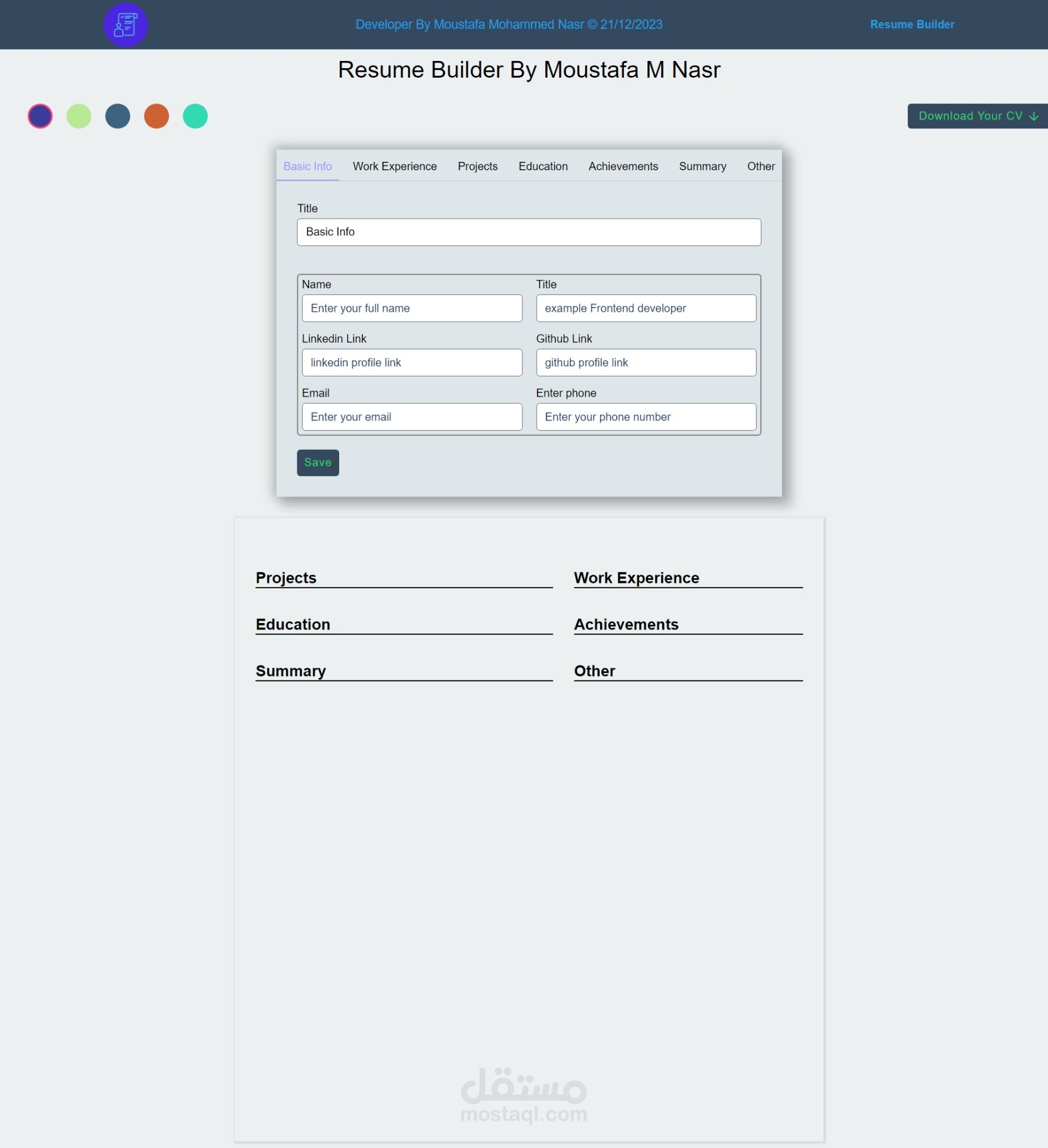The height and width of the screenshot is (1148, 1048).
Task: Click the page heading Resume Builder By Moustafa M Nasr
Action: pos(529,70)
